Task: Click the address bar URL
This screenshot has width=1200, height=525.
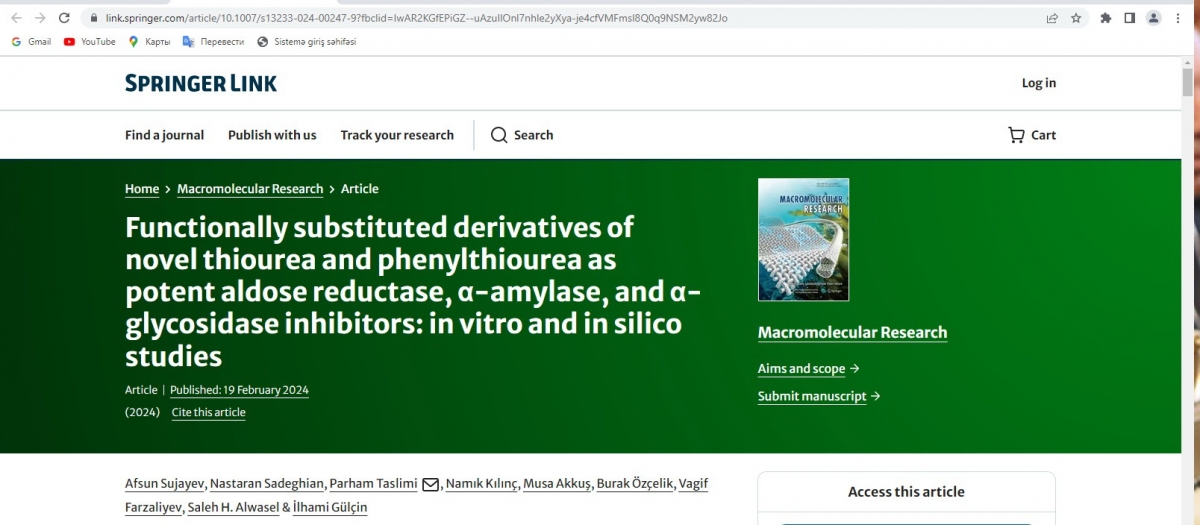Action: 416,18
